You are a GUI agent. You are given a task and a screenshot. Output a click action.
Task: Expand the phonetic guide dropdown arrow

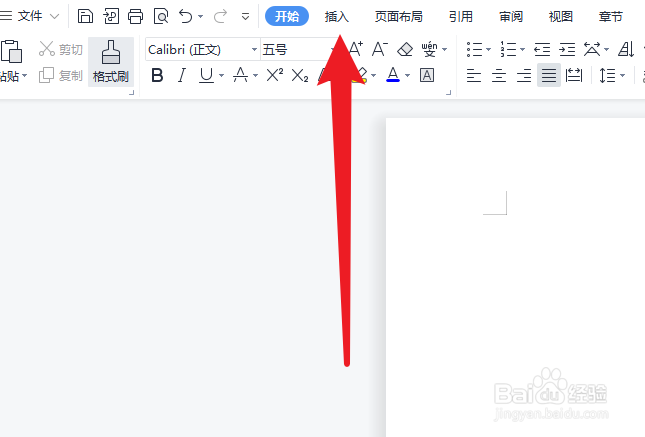pyautogui.click(x=445, y=50)
